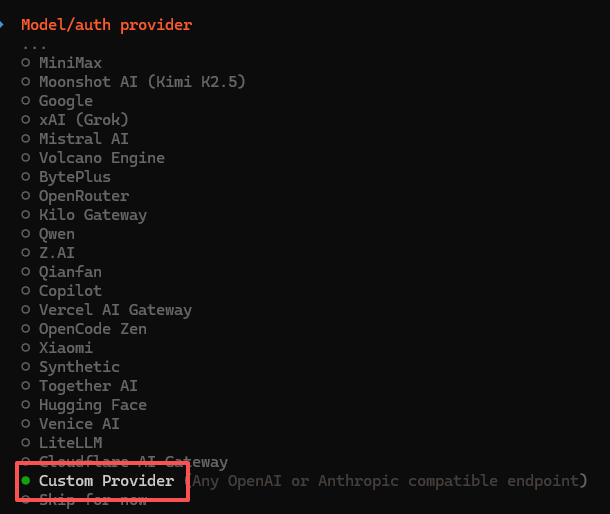This screenshot has width=610, height=514.
Task: Select OpenCode Zen option
Action: point(92,329)
